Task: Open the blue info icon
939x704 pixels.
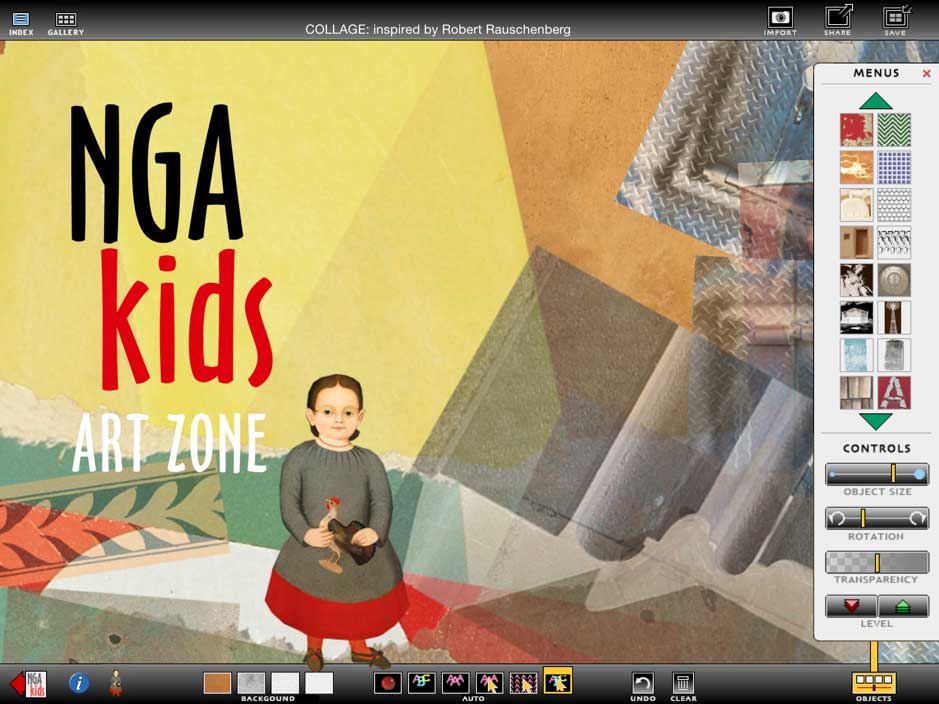Action: [79, 683]
